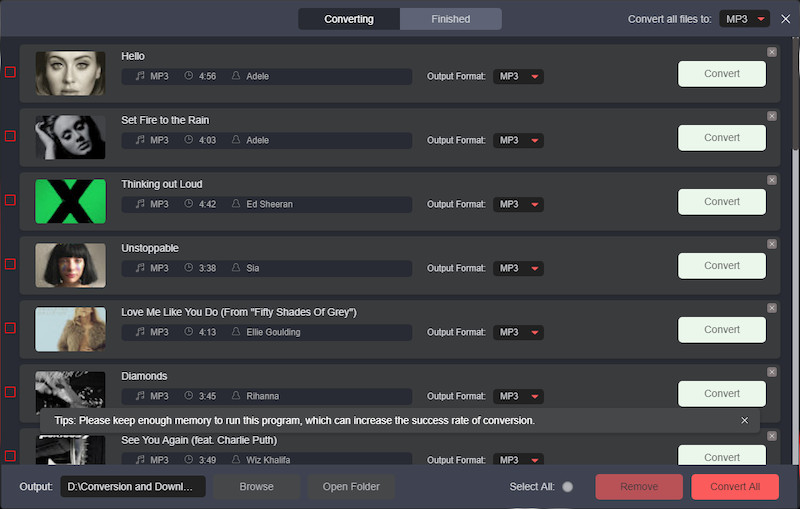Screen dimensions: 800x509
Task: Click the artist icon next to Rihanna
Action: click(x=236, y=395)
